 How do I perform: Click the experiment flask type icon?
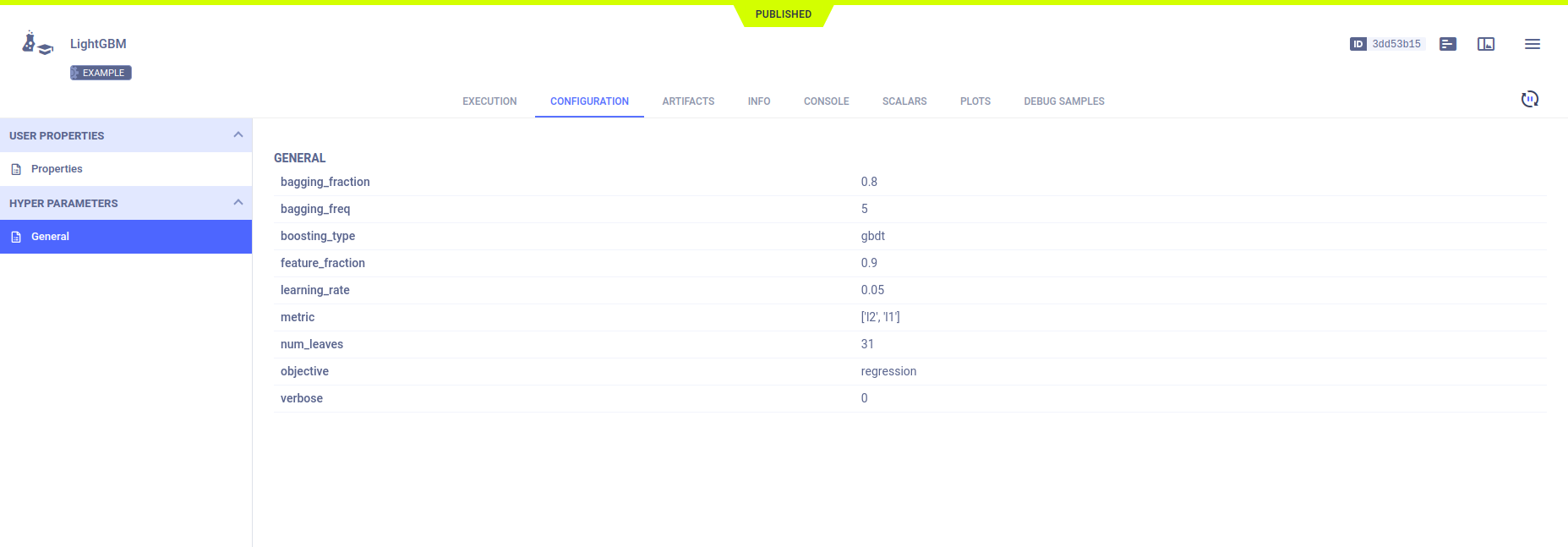[x=36, y=43]
